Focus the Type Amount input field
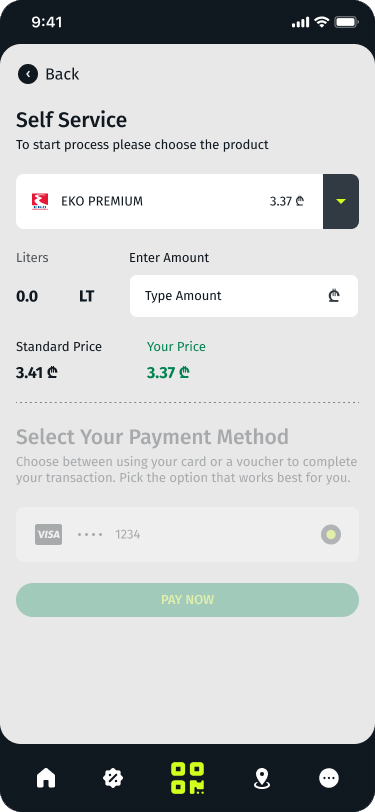Viewport: 375px width, 812px height. pos(244,296)
